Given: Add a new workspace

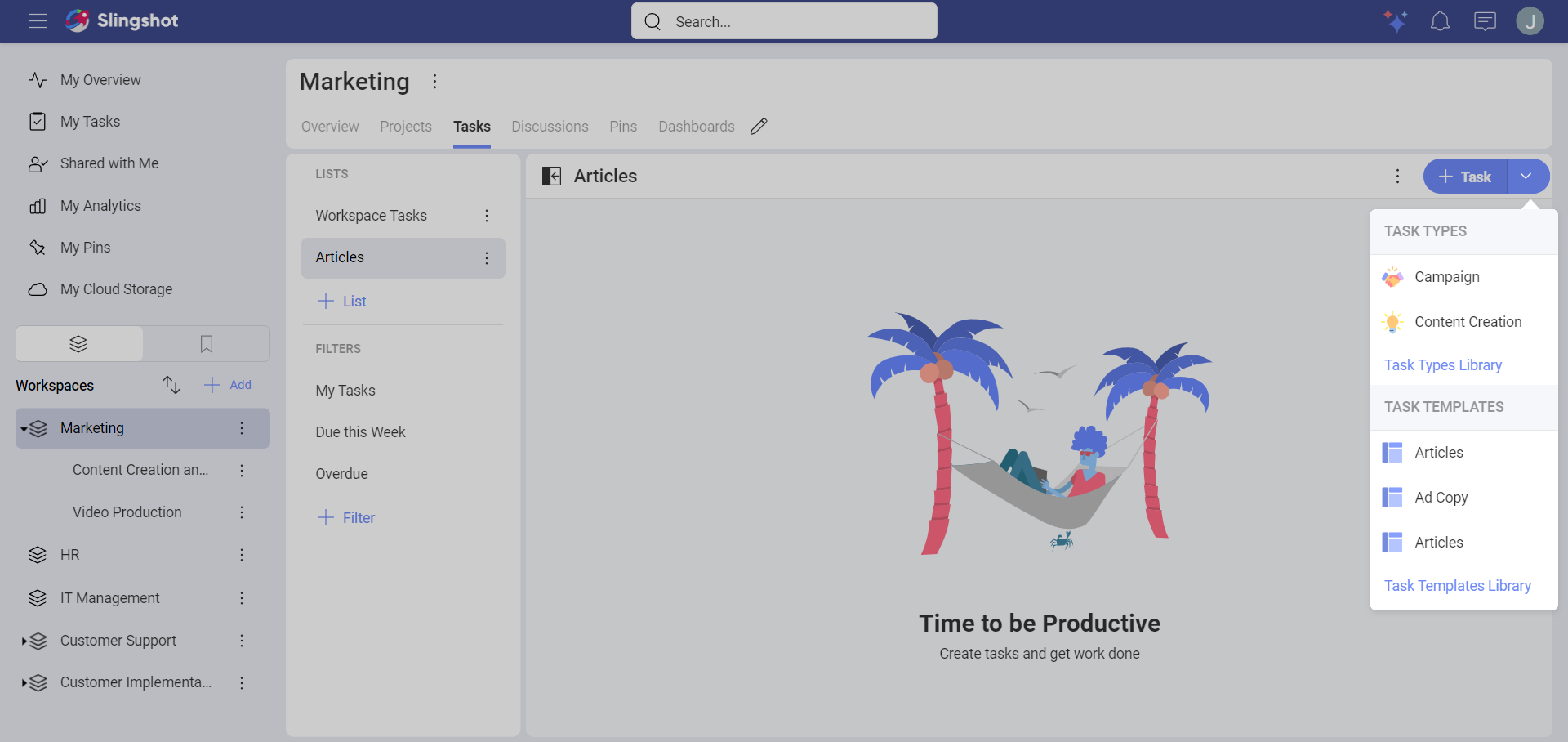Looking at the screenshot, I should click(x=228, y=385).
